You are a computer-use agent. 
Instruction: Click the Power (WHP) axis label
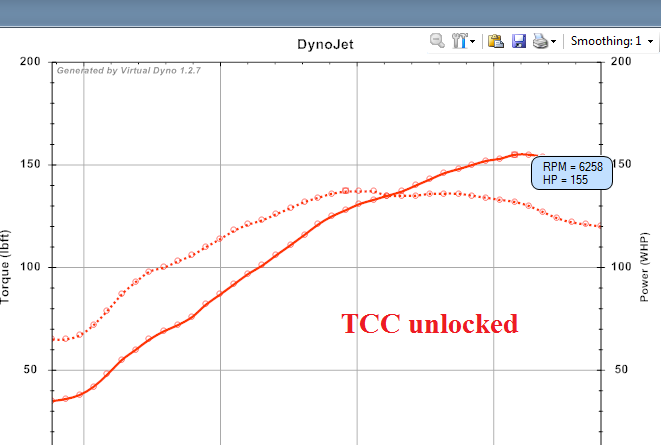[644, 267]
